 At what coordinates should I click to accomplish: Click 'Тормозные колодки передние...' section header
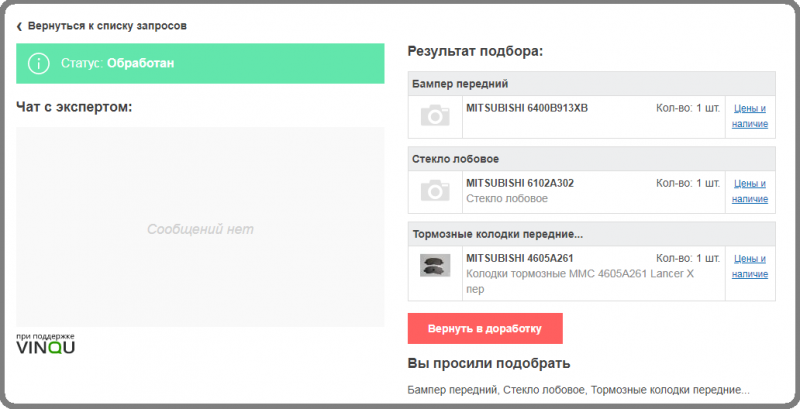click(x=592, y=234)
